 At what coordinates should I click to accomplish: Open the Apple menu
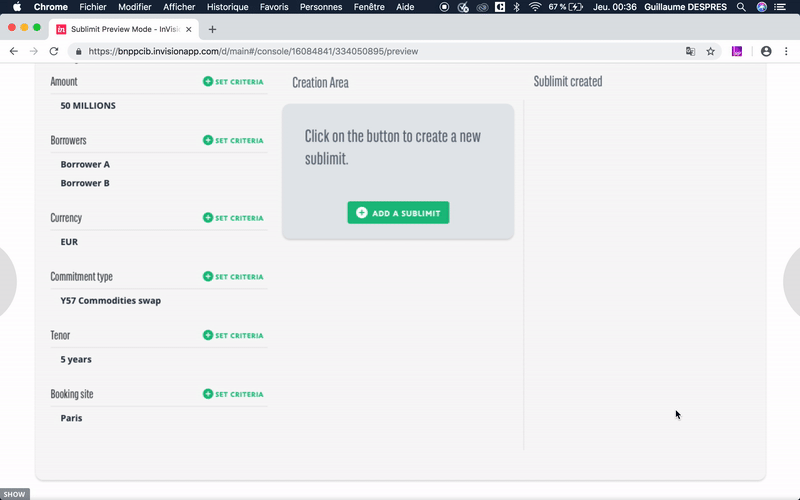click(x=17, y=7)
